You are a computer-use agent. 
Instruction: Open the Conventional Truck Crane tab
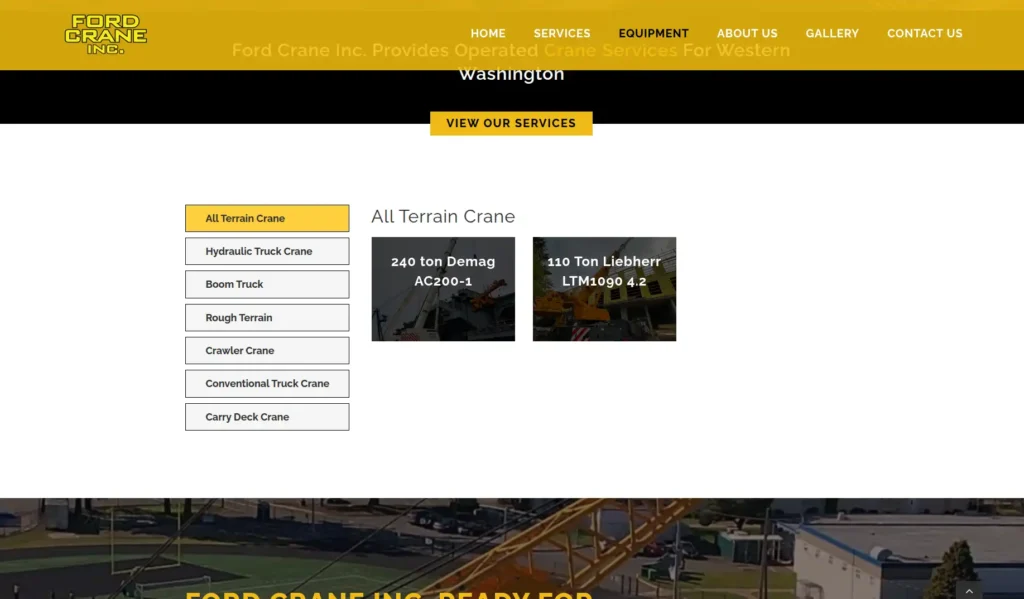point(267,384)
